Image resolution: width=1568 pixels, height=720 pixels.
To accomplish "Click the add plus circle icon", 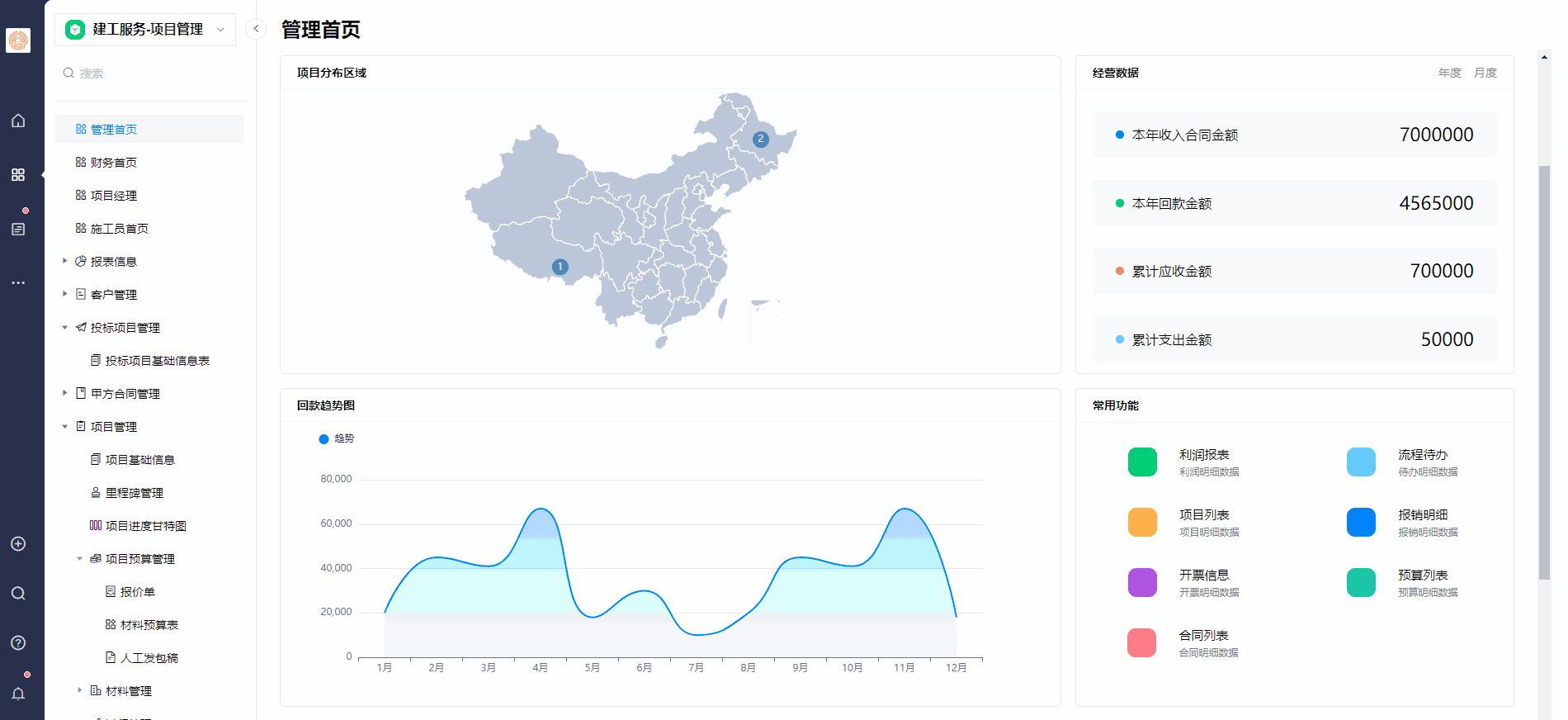I will (18, 544).
